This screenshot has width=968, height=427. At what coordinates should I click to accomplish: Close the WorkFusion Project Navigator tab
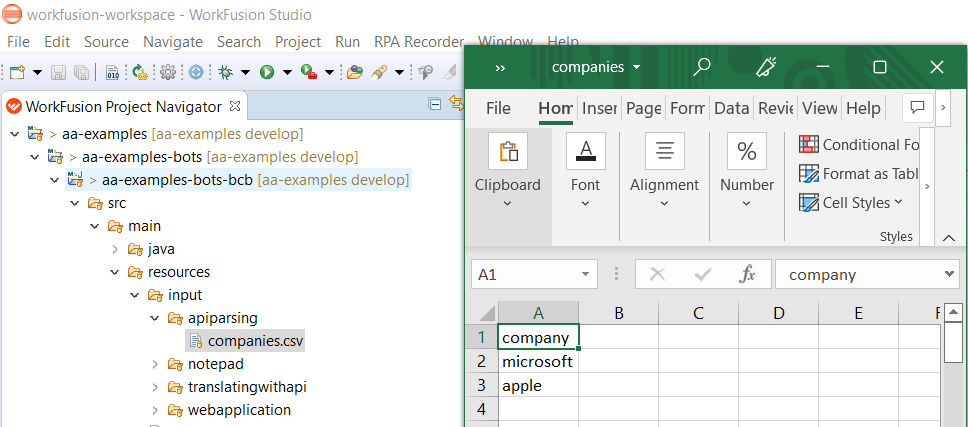[x=235, y=107]
